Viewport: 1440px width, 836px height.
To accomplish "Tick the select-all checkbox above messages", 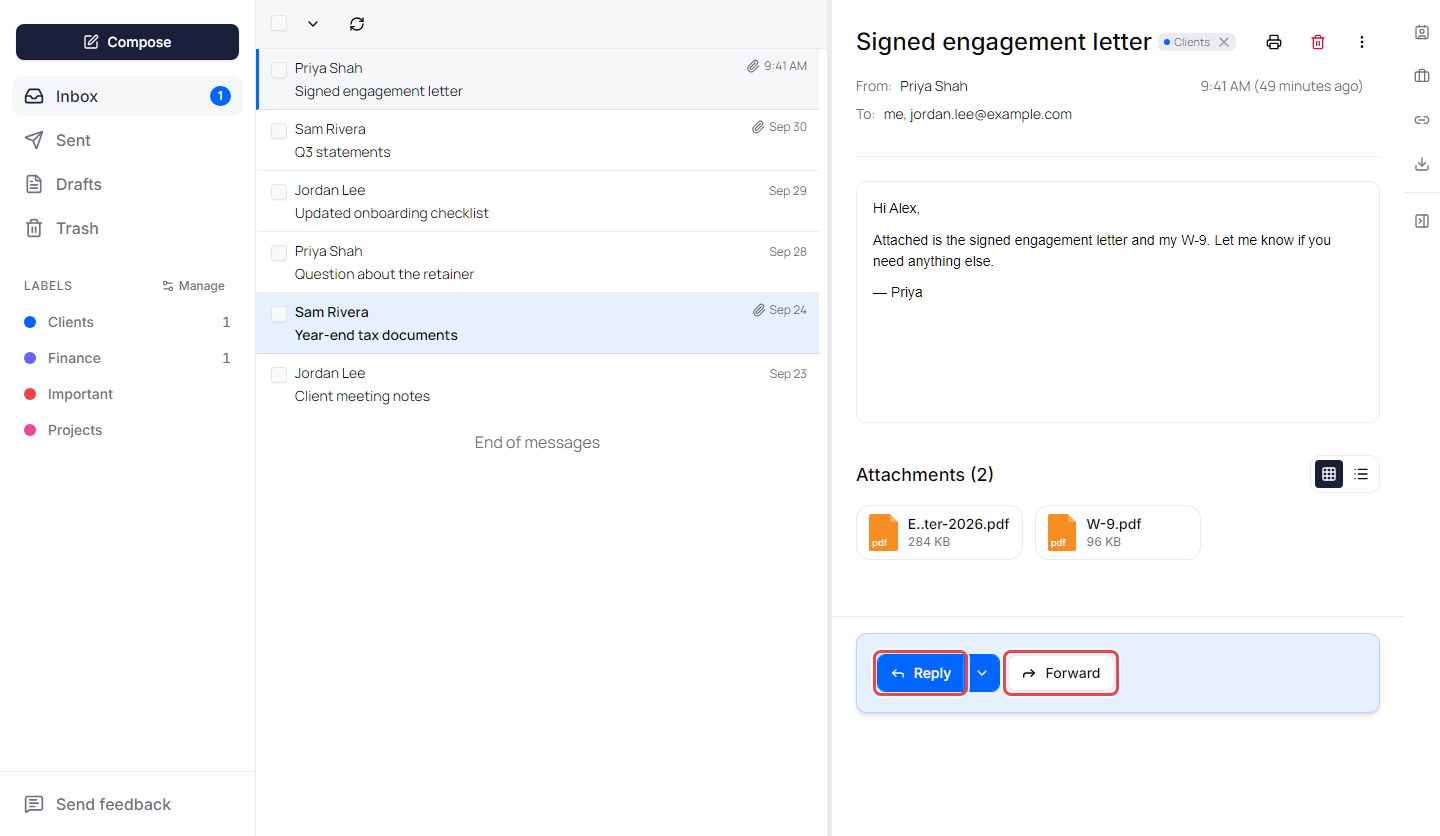I will click(279, 23).
